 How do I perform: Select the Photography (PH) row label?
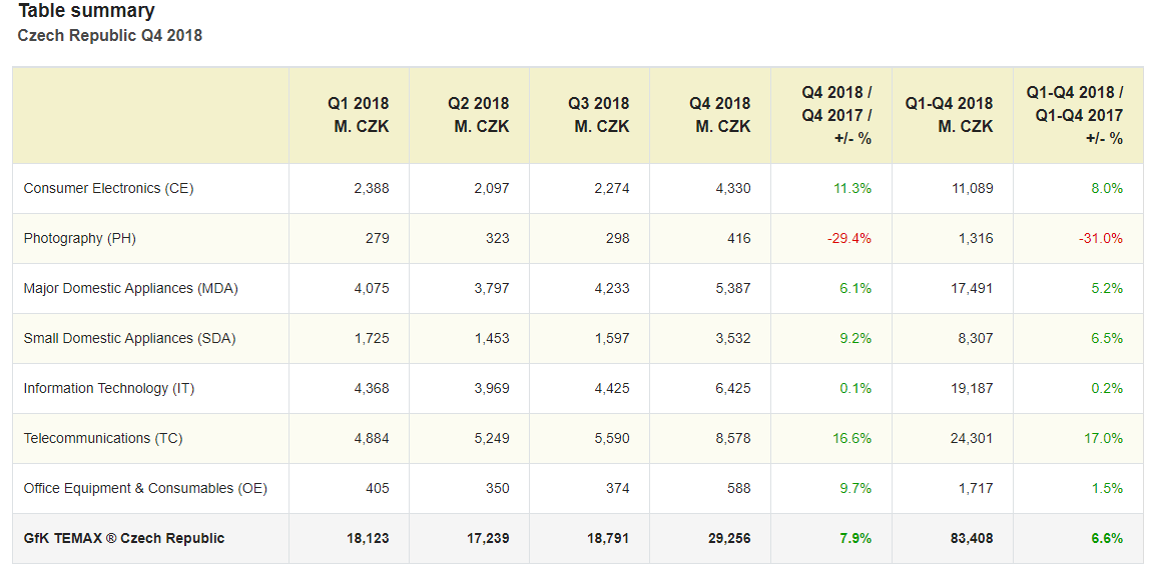click(79, 238)
